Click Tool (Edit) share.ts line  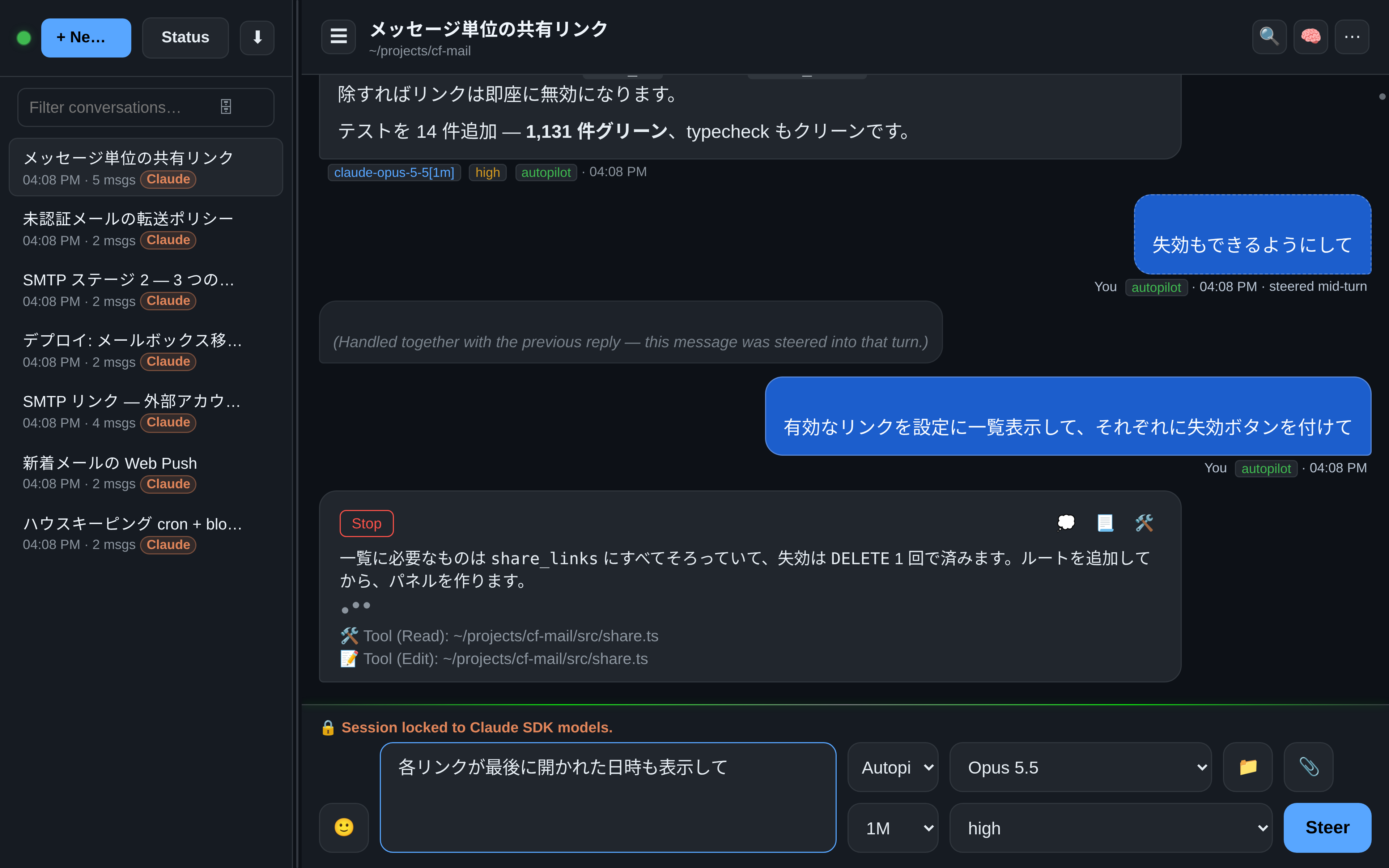click(x=494, y=659)
